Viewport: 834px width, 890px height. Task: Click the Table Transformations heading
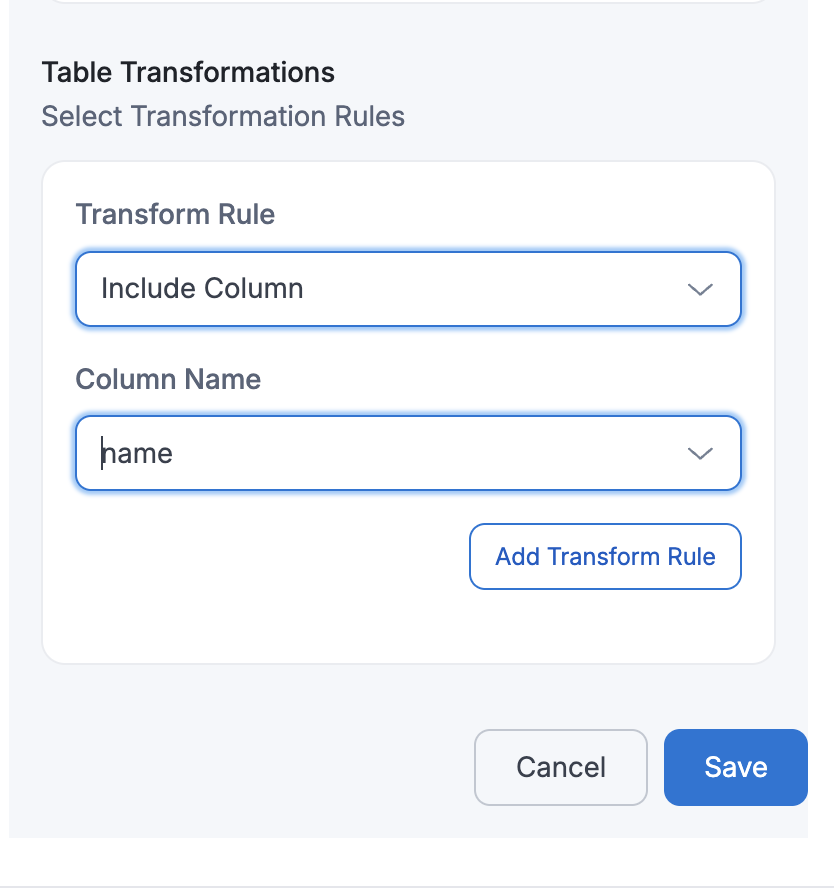point(188,72)
